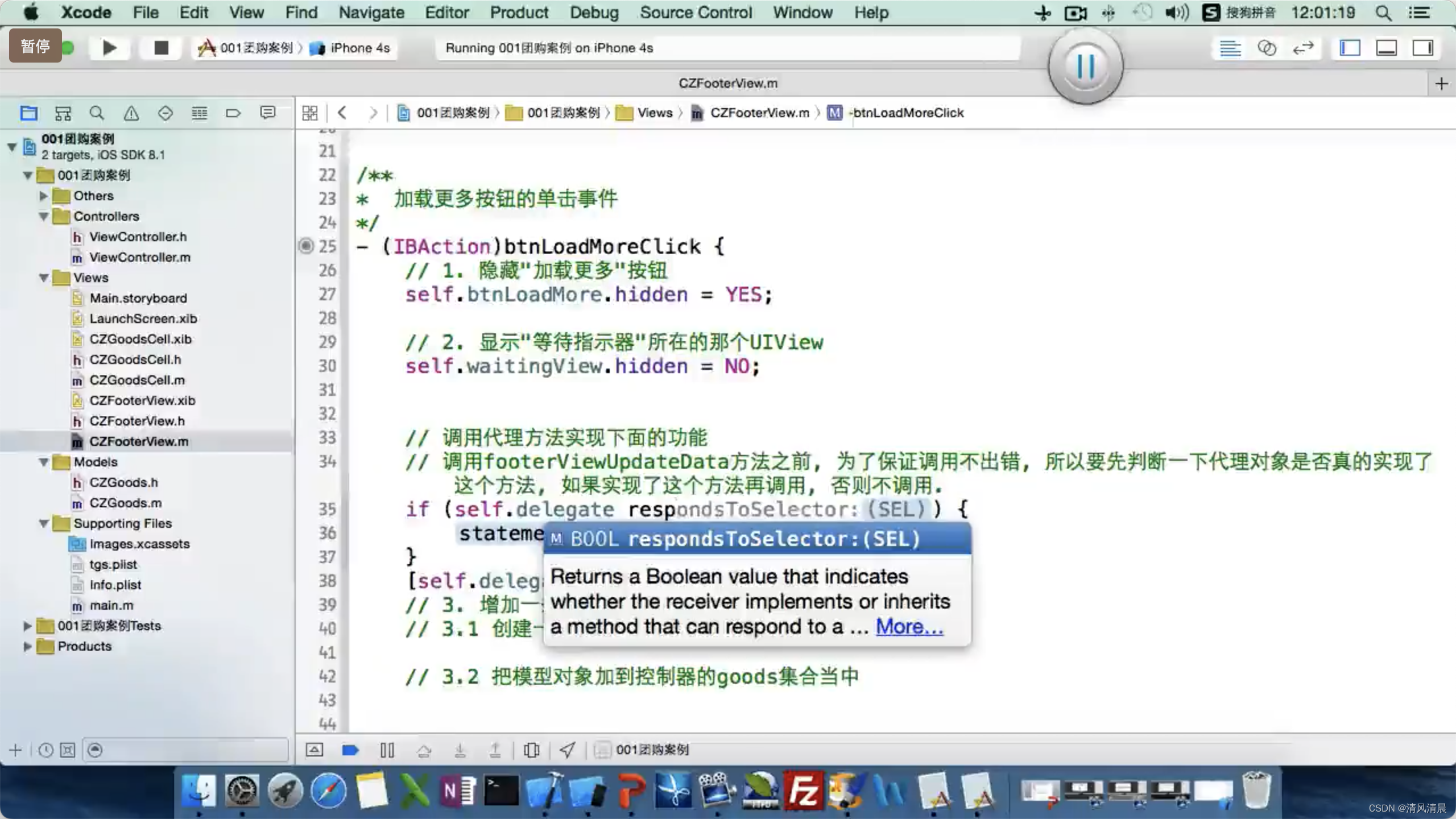Expand the Others folder
Viewport: 1456px width, 819px height.
tap(43, 196)
